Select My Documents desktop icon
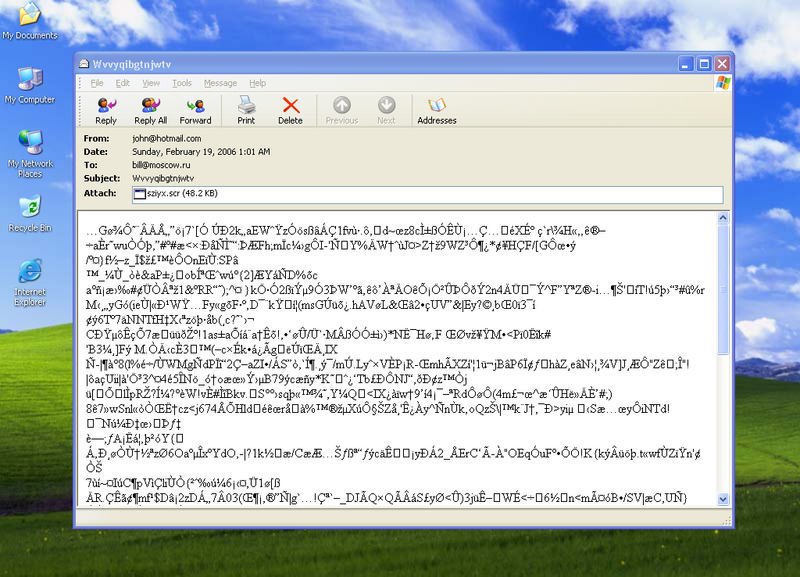Image resolution: width=800 pixels, height=577 pixels. [x=30, y=21]
